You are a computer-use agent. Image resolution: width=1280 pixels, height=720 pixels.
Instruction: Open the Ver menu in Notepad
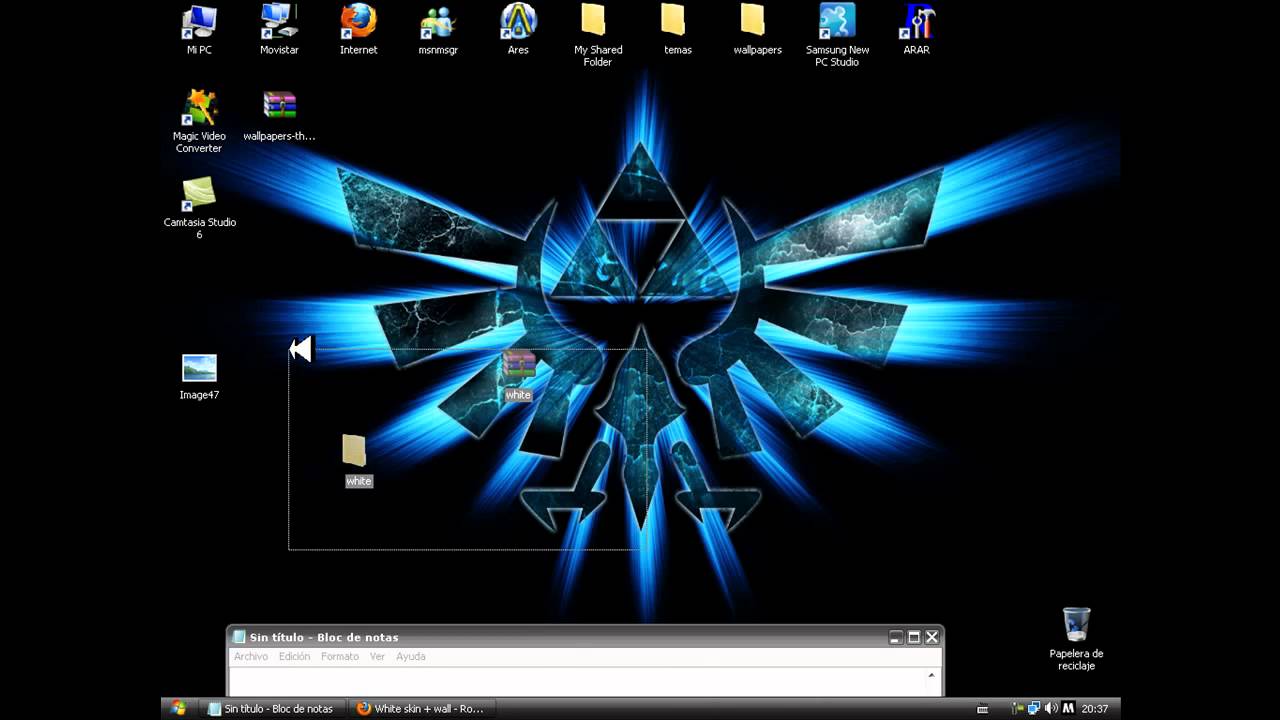(x=377, y=657)
